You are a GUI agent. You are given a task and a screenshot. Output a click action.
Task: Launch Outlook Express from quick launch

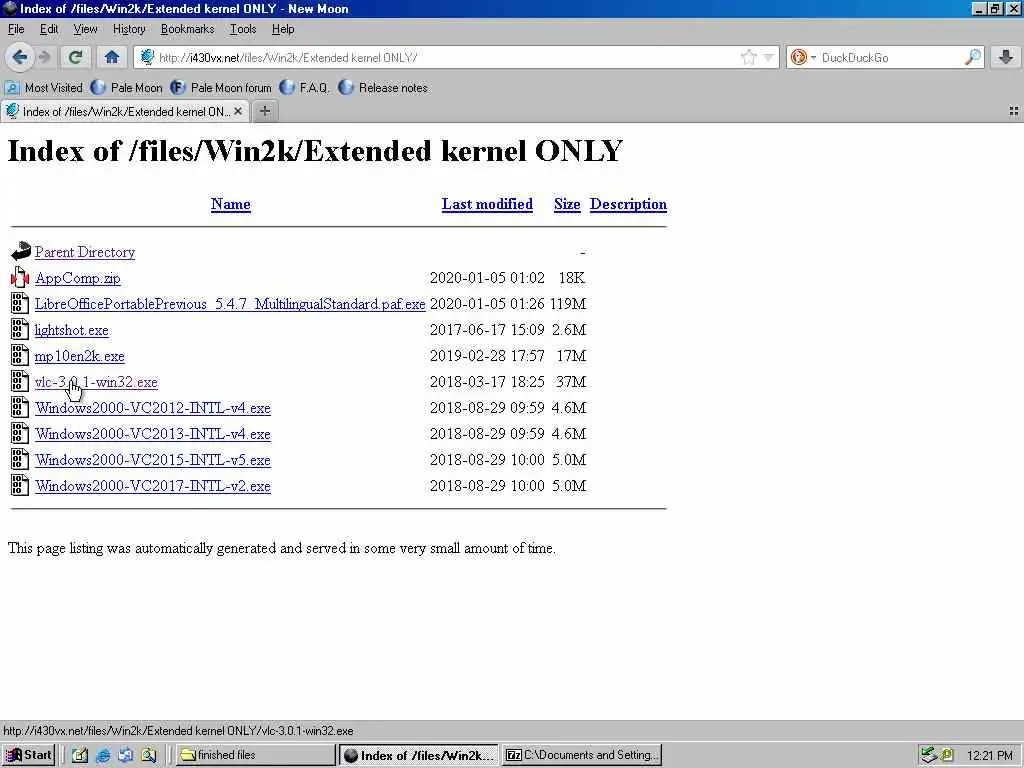pyautogui.click(x=125, y=756)
